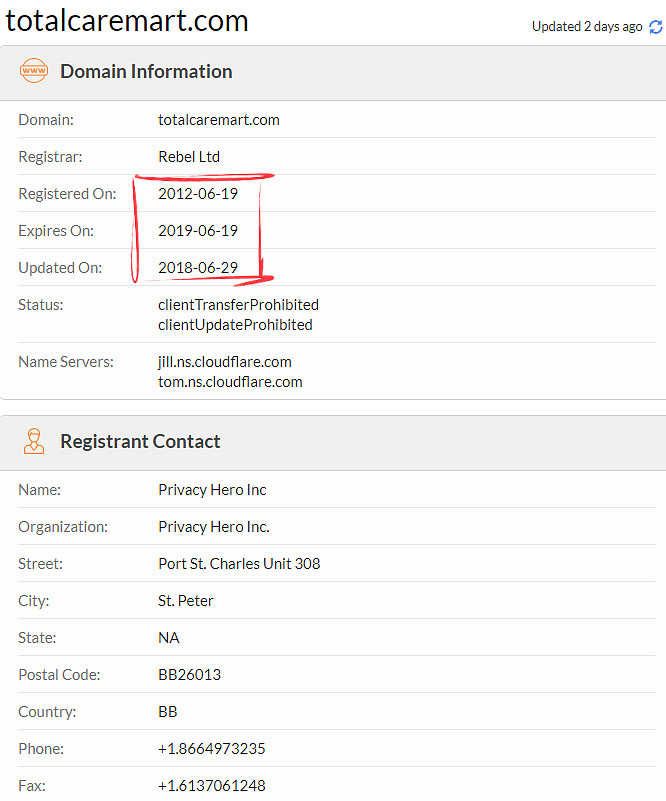Select the totalcaremart.com page title
The width and height of the screenshot is (666, 801).
[x=127, y=20]
